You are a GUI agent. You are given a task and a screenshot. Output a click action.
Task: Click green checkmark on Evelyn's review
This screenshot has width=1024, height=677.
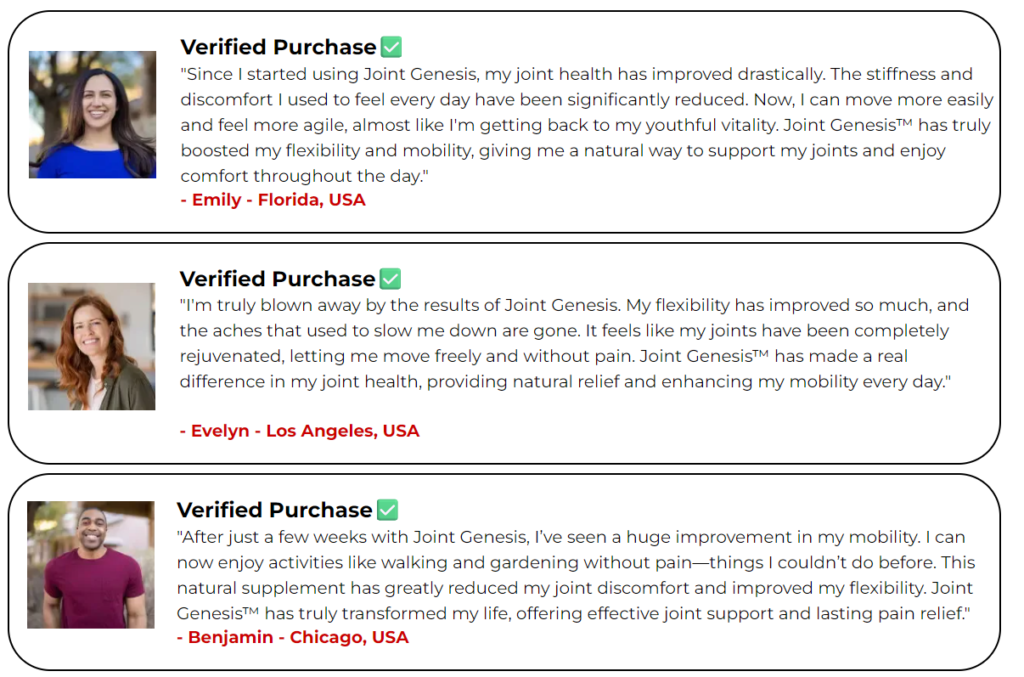(391, 279)
